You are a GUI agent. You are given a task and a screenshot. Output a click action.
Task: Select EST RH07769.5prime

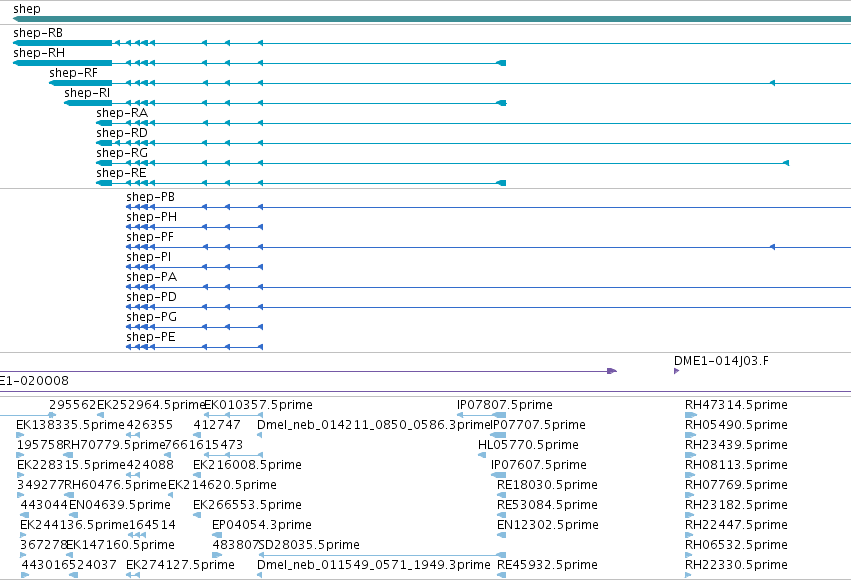pos(736,486)
